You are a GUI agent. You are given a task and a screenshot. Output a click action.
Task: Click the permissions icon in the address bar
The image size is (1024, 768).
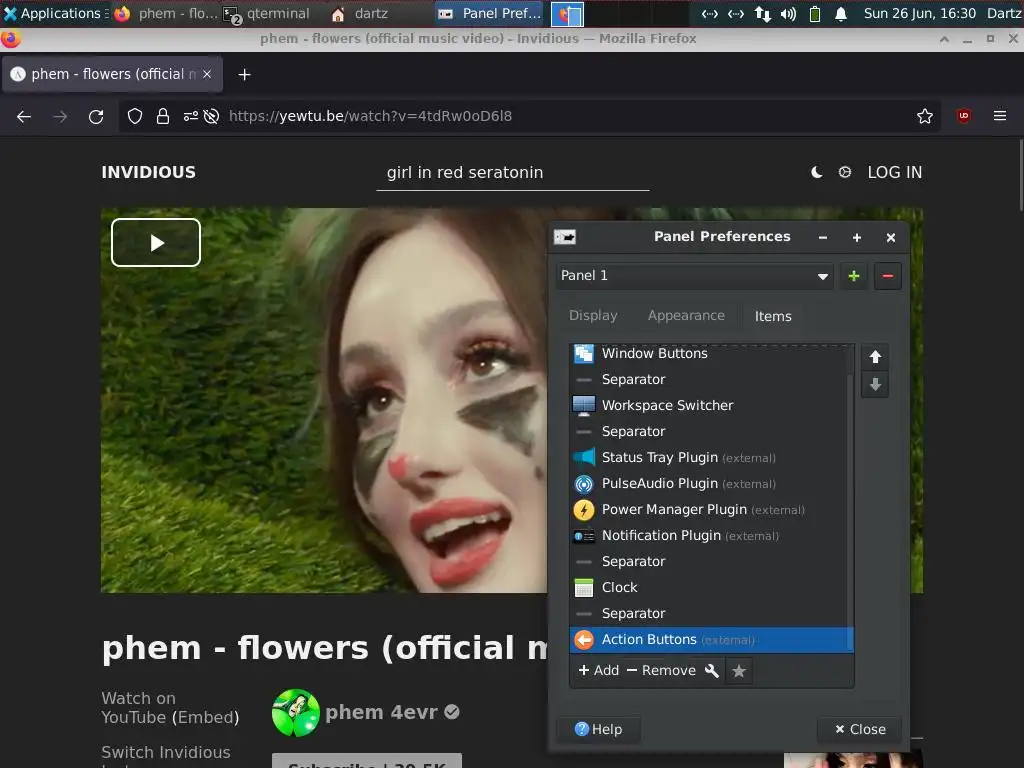[190, 116]
